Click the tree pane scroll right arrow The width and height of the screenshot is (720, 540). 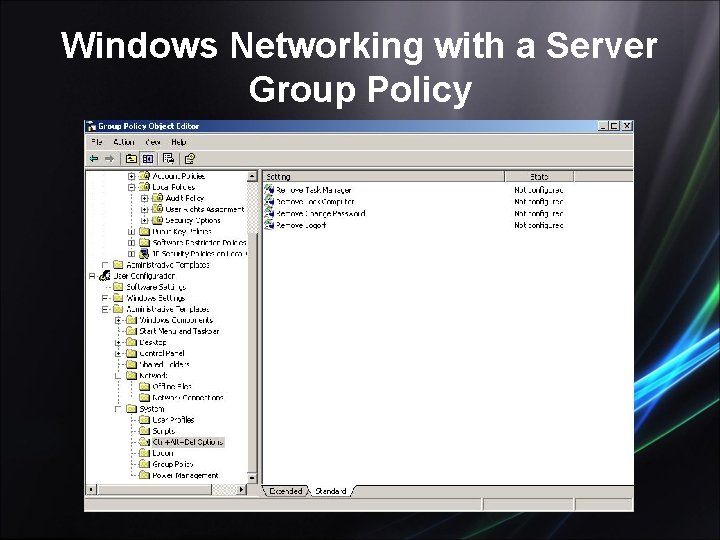coord(242,489)
